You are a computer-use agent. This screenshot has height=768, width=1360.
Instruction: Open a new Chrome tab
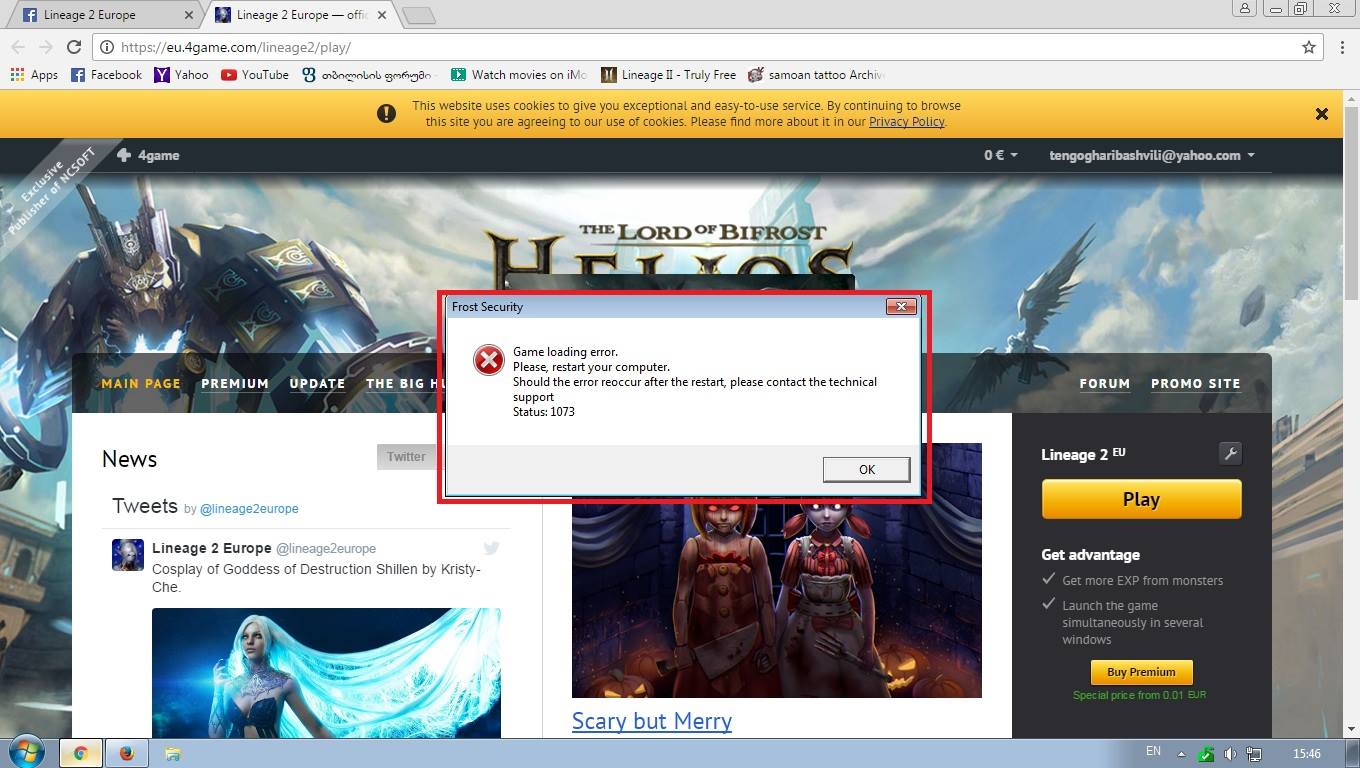pos(419,15)
